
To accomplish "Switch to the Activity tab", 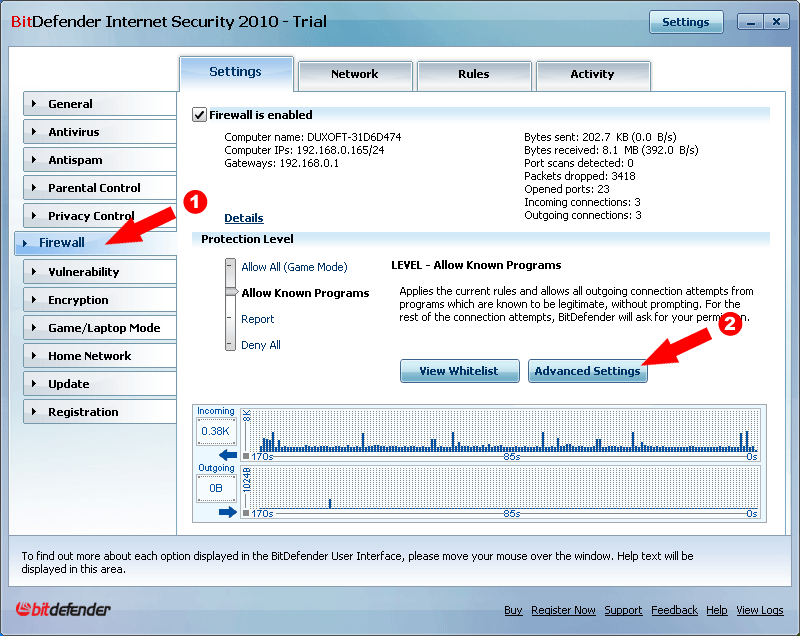I will point(593,75).
